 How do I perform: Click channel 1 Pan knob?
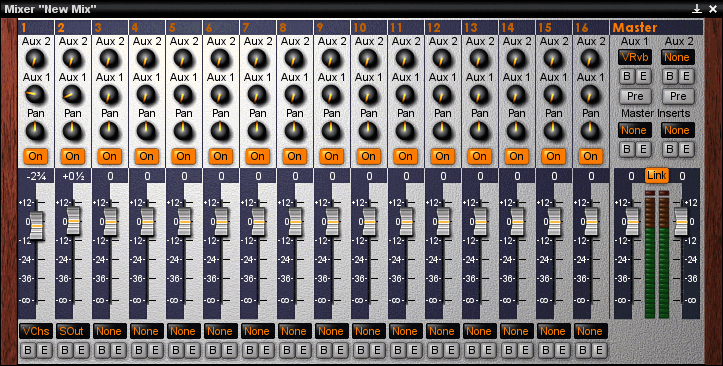pos(35,131)
